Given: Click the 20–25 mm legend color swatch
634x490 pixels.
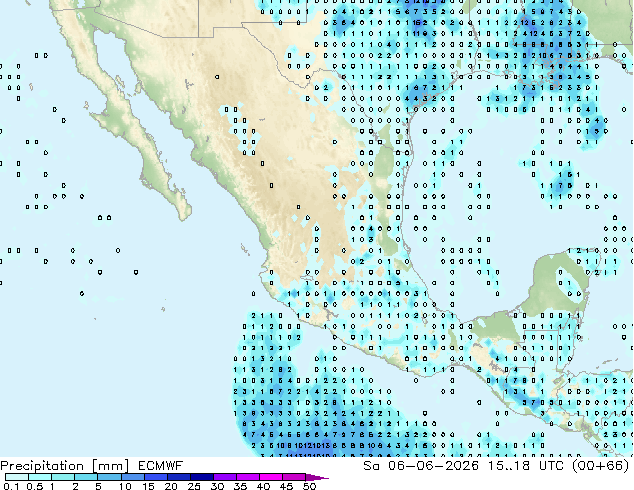Looking at the screenshot, I should 178,477.
